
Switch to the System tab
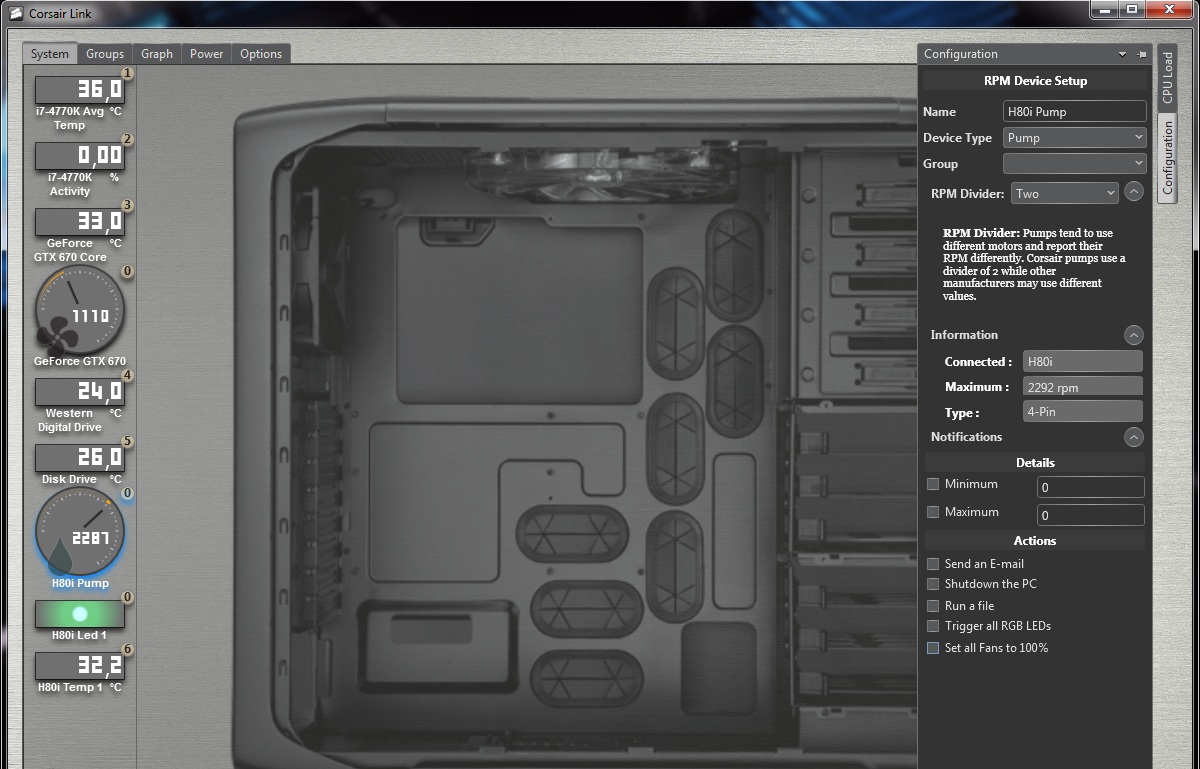50,54
